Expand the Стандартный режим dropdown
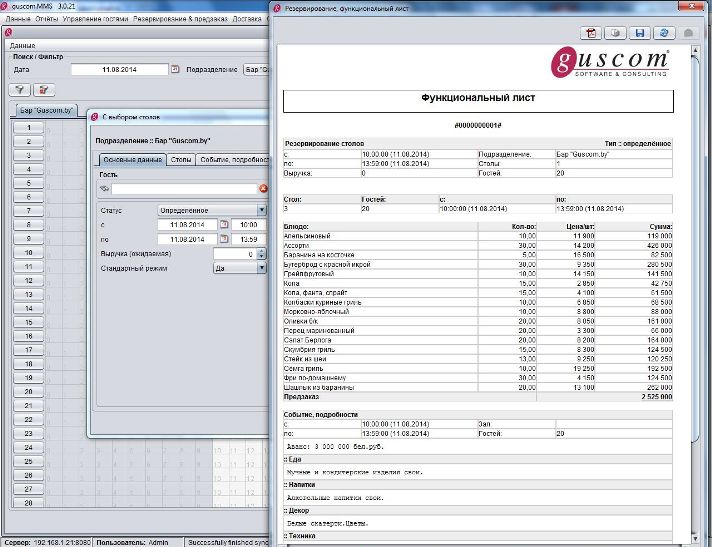Viewport: 712px width, 547px height. pyautogui.click(x=262, y=268)
